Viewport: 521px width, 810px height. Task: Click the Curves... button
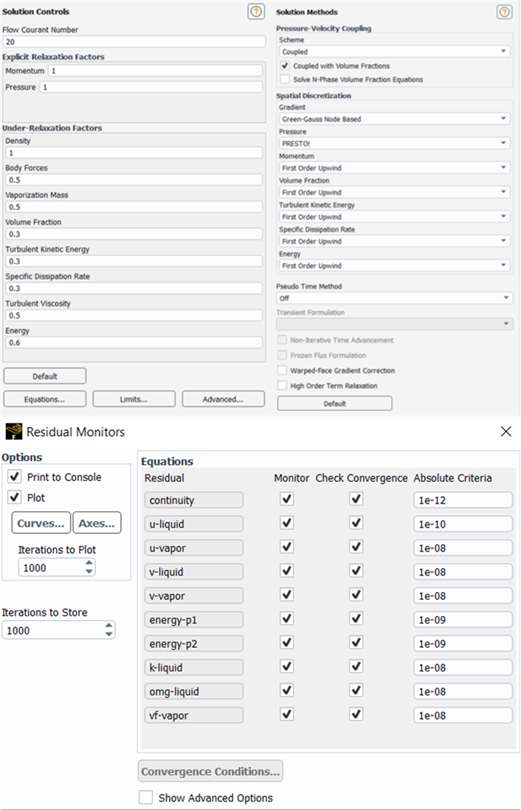click(41, 523)
